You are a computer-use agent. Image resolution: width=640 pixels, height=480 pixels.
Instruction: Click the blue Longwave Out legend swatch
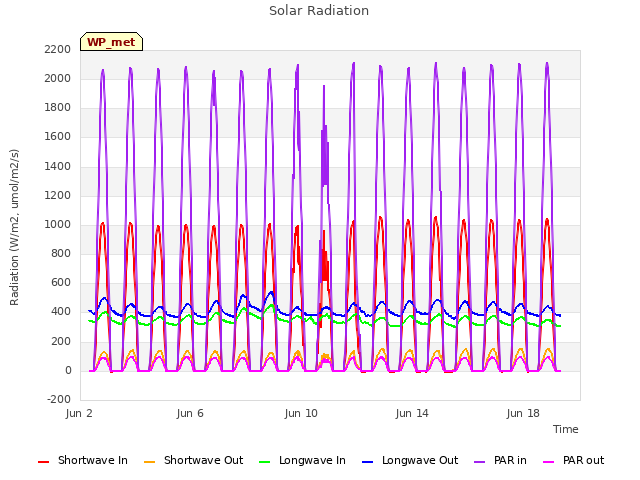click(x=367, y=462)
